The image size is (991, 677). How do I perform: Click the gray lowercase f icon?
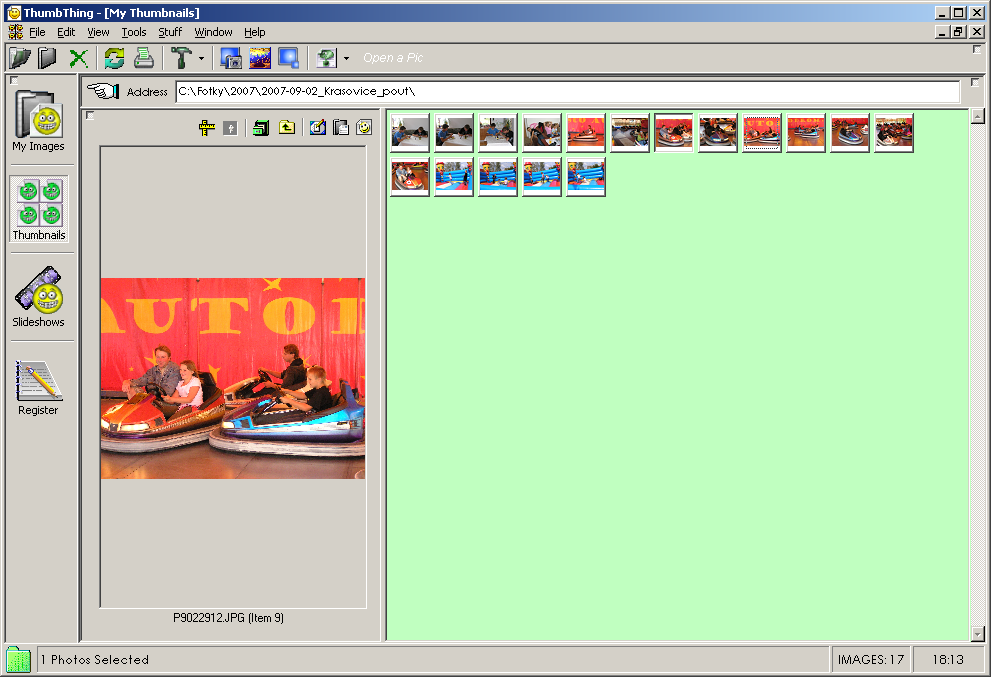pos(231,128)
